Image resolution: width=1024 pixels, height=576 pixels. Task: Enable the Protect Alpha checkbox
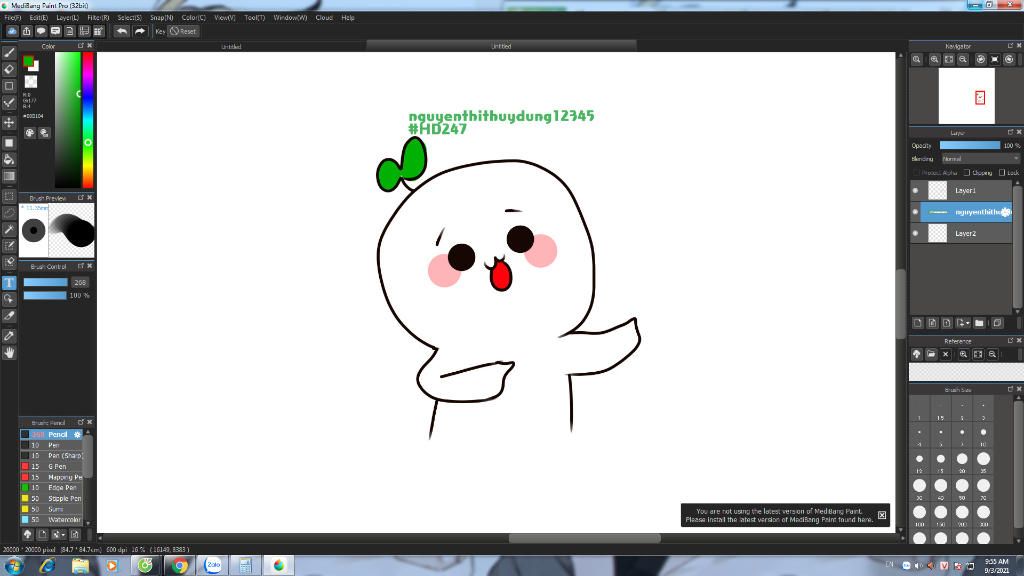(x=916, y=172)
